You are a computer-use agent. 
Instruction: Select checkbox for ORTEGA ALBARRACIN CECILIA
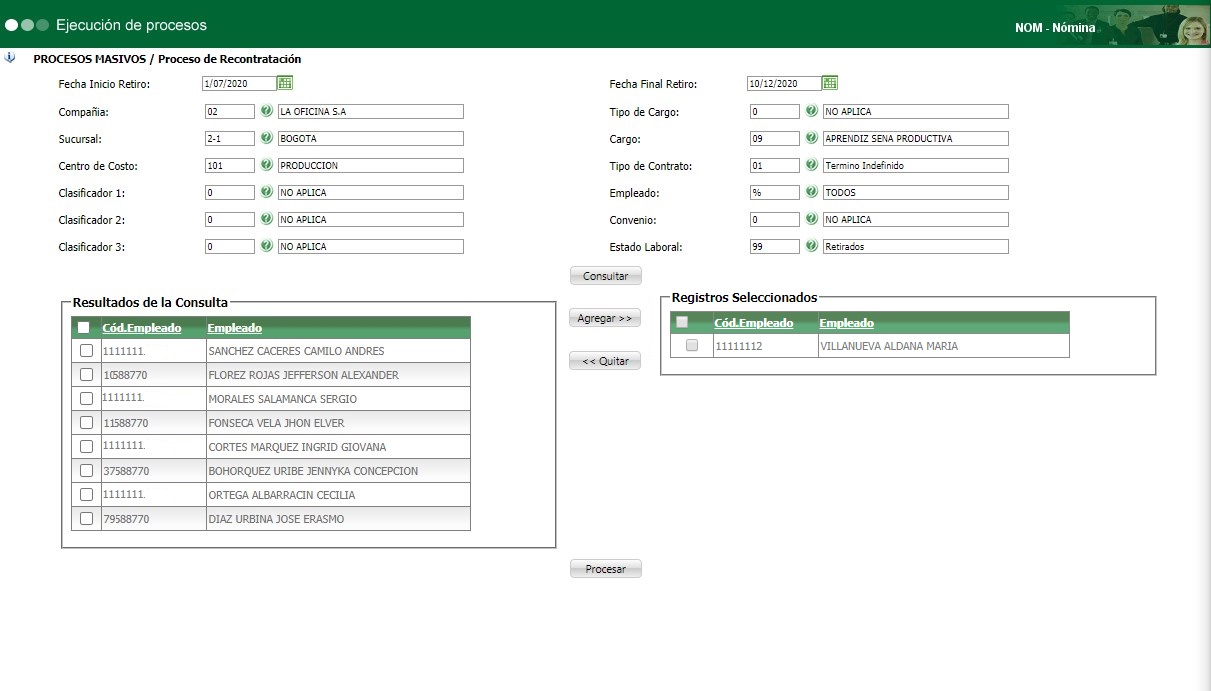pos(86,494)
